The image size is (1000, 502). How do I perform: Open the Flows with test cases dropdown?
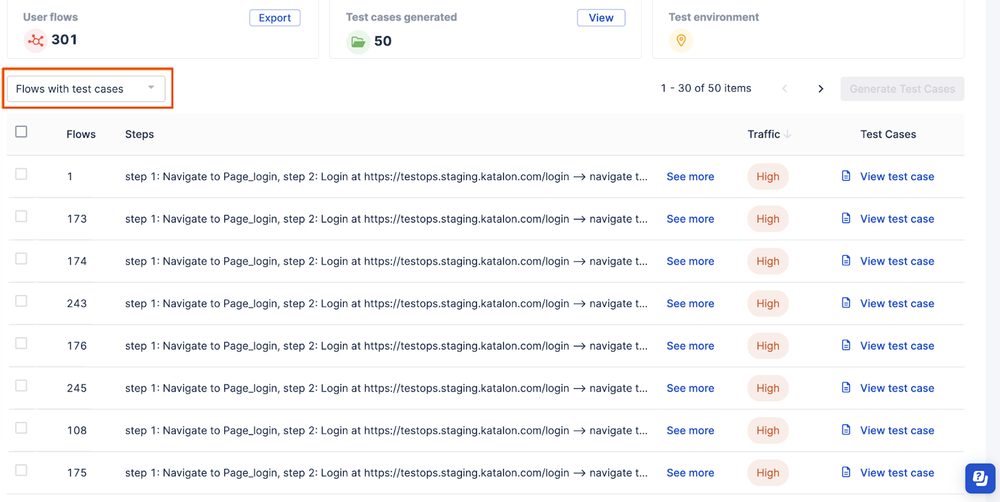(x=86, y=89)
